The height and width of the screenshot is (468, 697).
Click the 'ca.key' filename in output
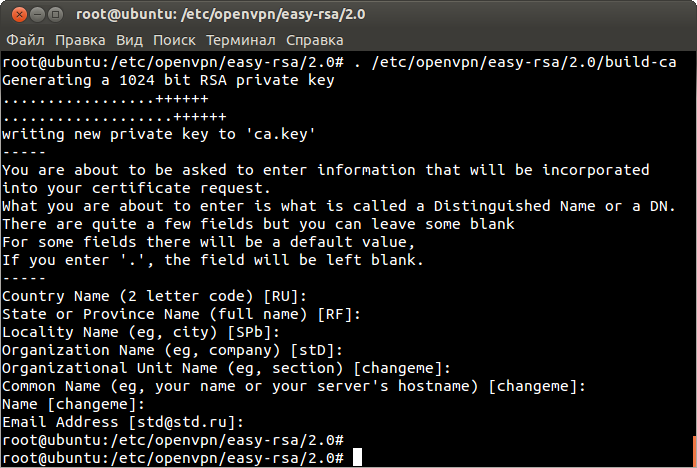(281, 134)
